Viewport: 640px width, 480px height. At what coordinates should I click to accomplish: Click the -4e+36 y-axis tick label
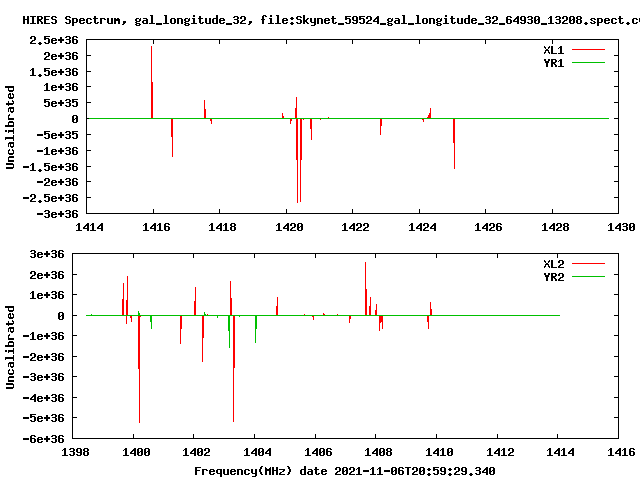pyautogui.click(x=43, y=397)
